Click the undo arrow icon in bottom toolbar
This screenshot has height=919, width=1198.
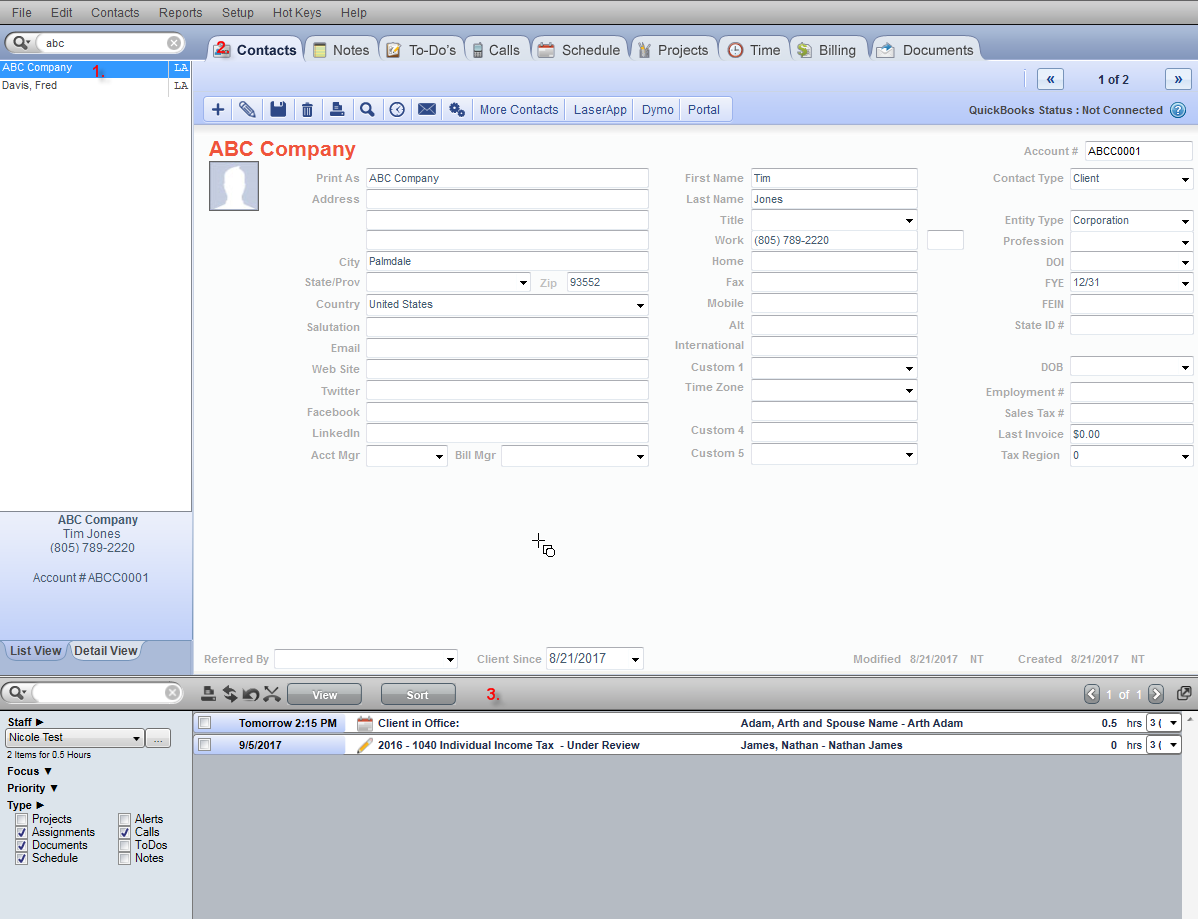pyautogui.click(x=251, y=694)
